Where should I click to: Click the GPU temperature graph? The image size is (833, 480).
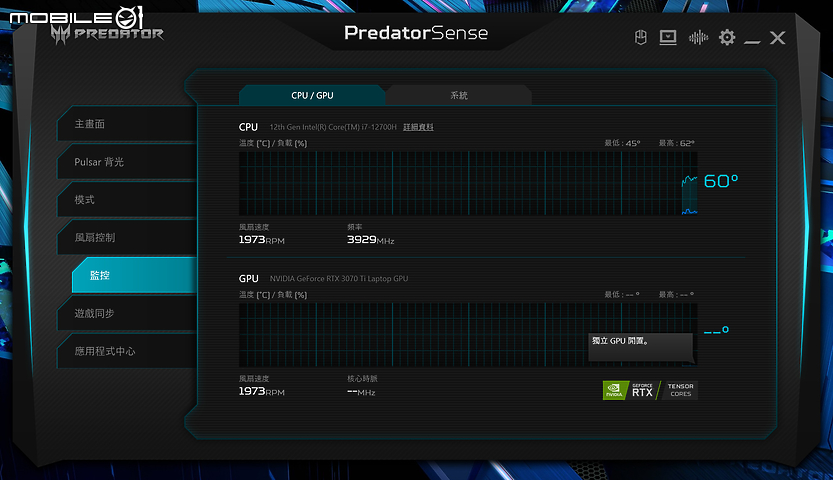tap(468, 335)
